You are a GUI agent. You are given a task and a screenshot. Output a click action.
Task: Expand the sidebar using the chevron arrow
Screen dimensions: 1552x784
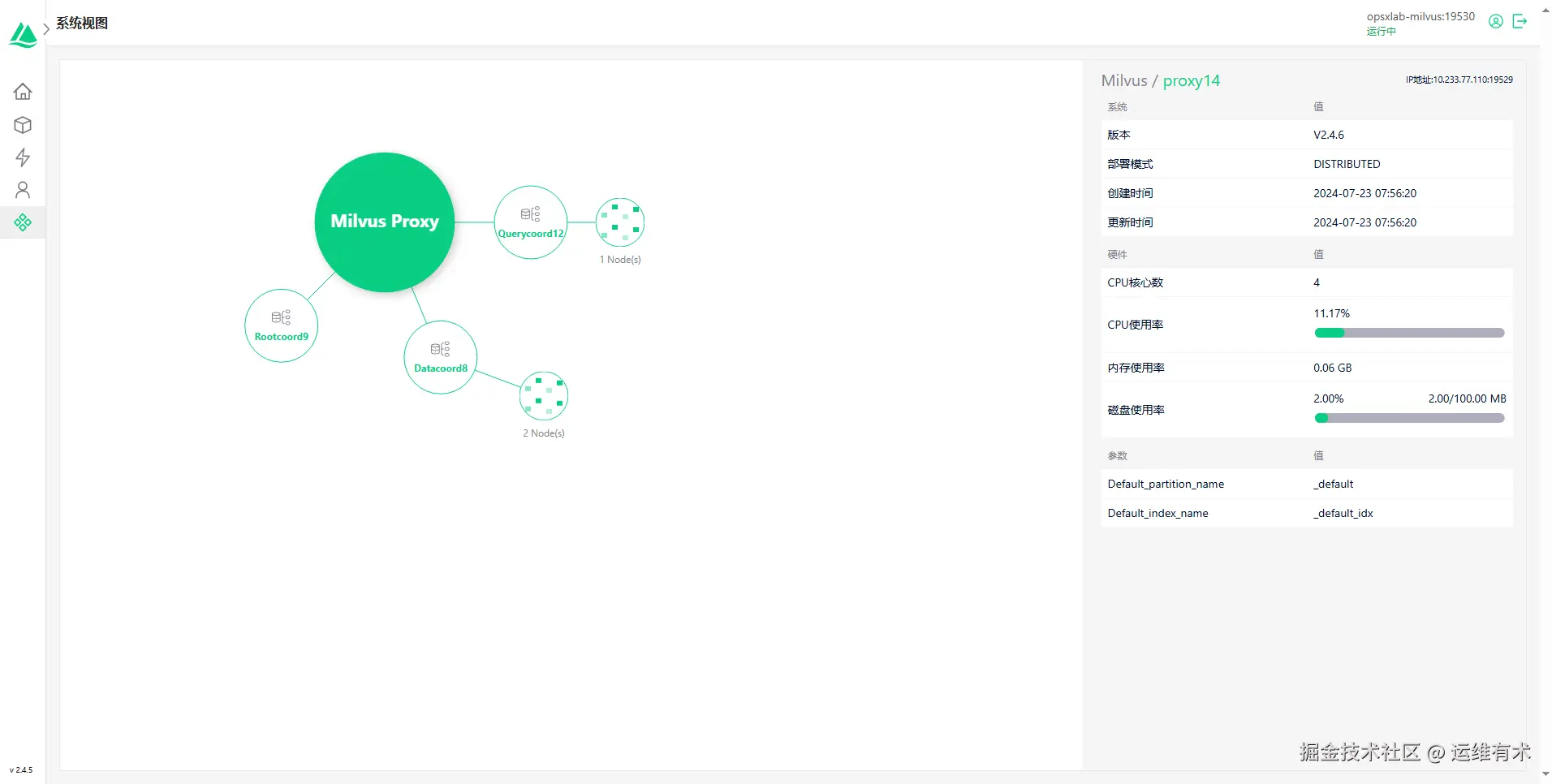(46, 28)
